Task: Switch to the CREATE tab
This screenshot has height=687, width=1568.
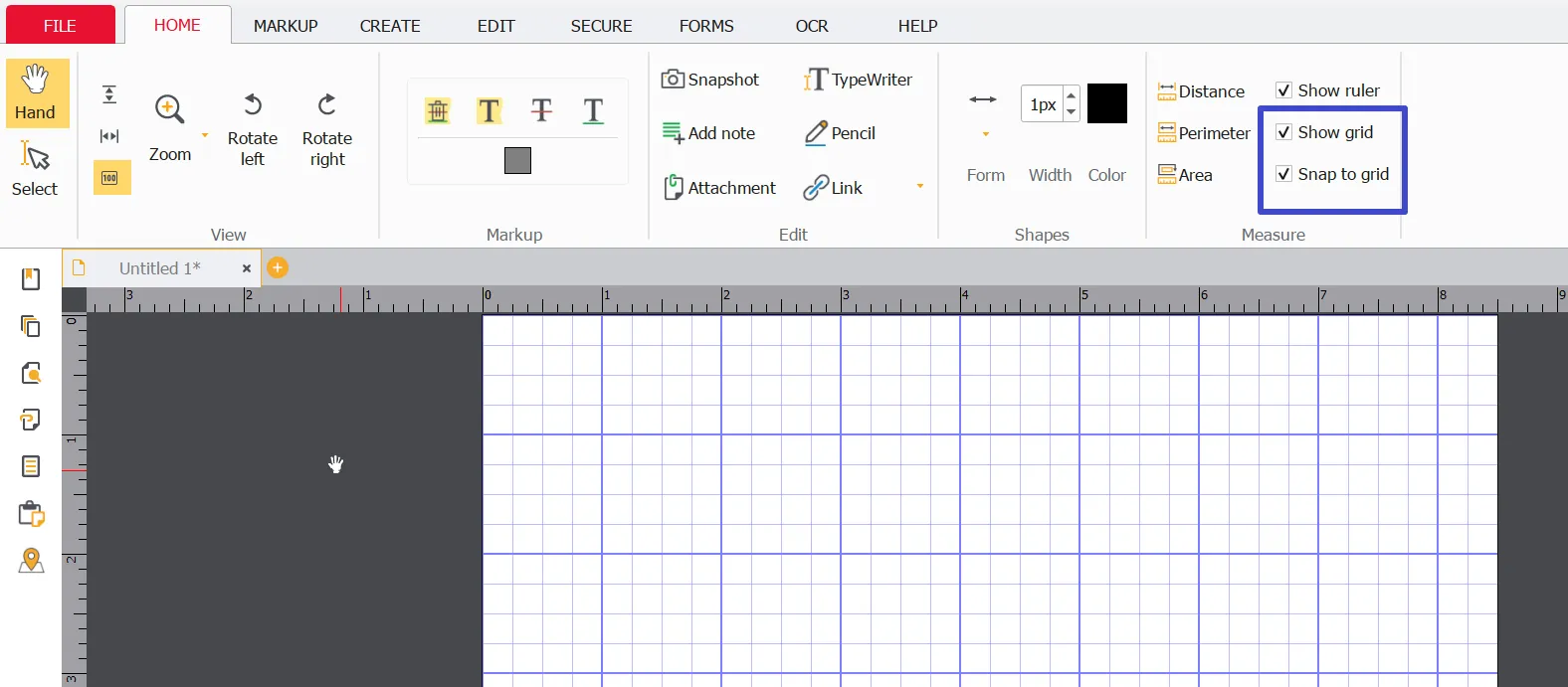Action: coord(390,26)
